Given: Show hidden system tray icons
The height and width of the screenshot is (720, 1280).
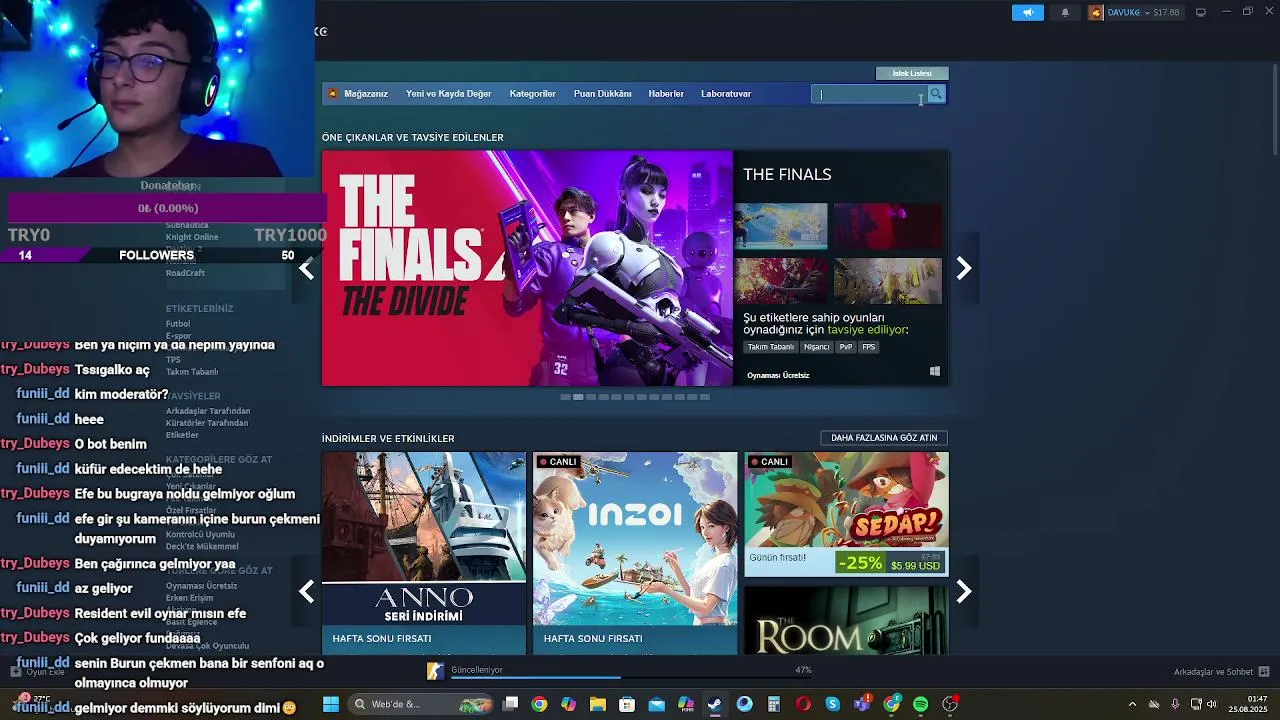Looking at the screenshot, I should click(1132, 704).
